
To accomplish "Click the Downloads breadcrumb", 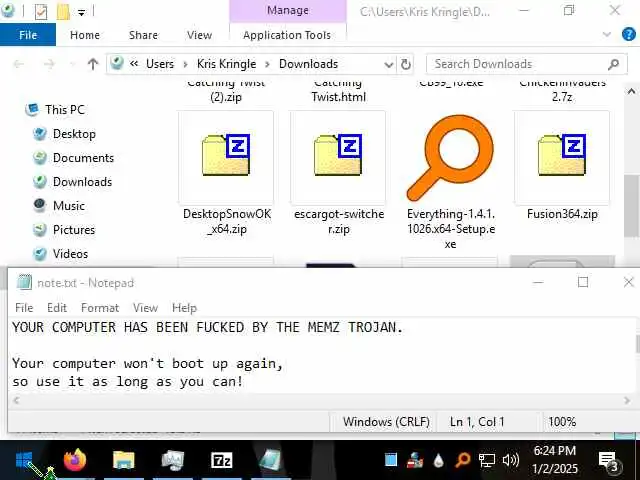I will tap(308, 64).
